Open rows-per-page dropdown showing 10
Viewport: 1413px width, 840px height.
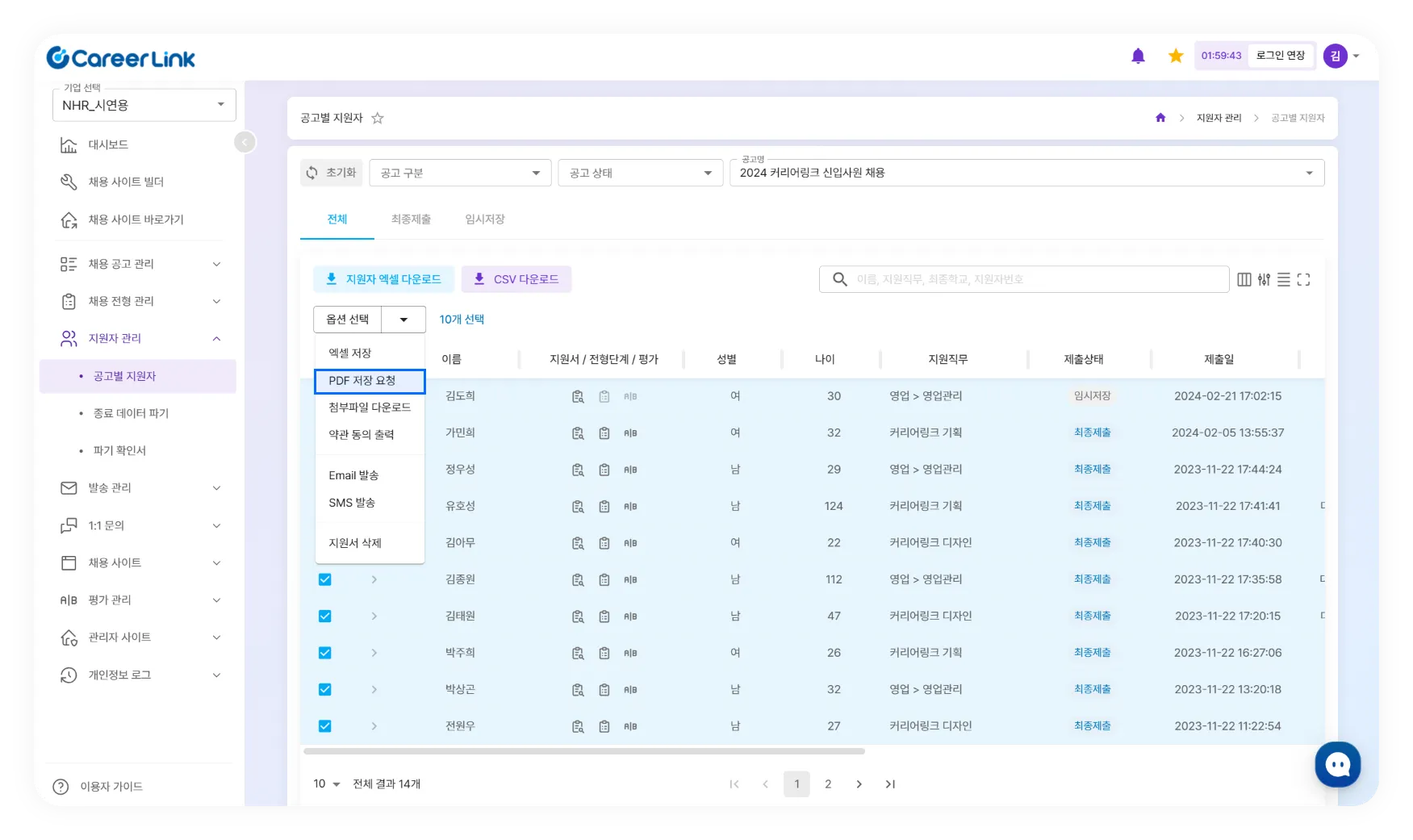point(327,784)
